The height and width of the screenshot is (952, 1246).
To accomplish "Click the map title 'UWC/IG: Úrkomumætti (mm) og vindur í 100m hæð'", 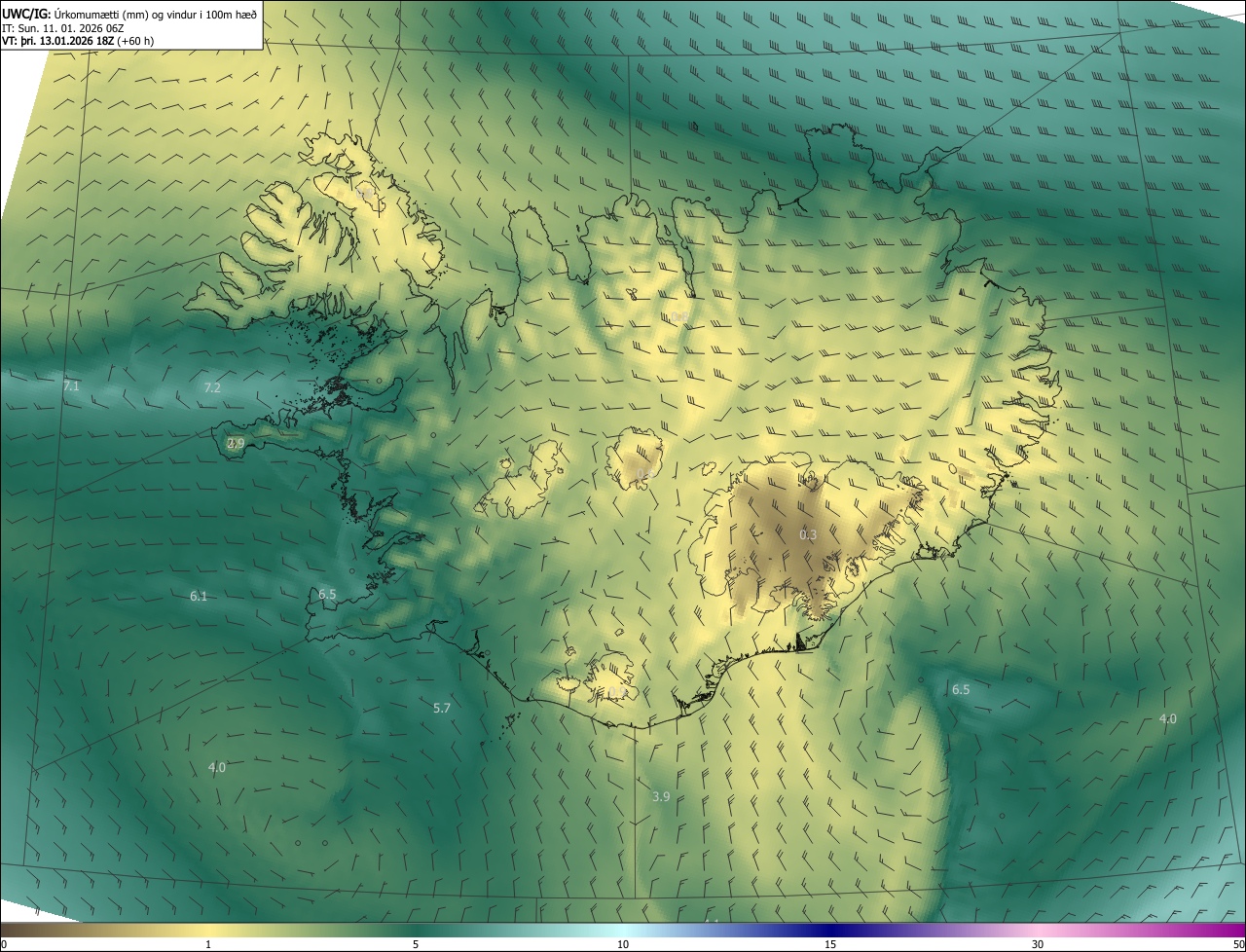I will (129, 14).
